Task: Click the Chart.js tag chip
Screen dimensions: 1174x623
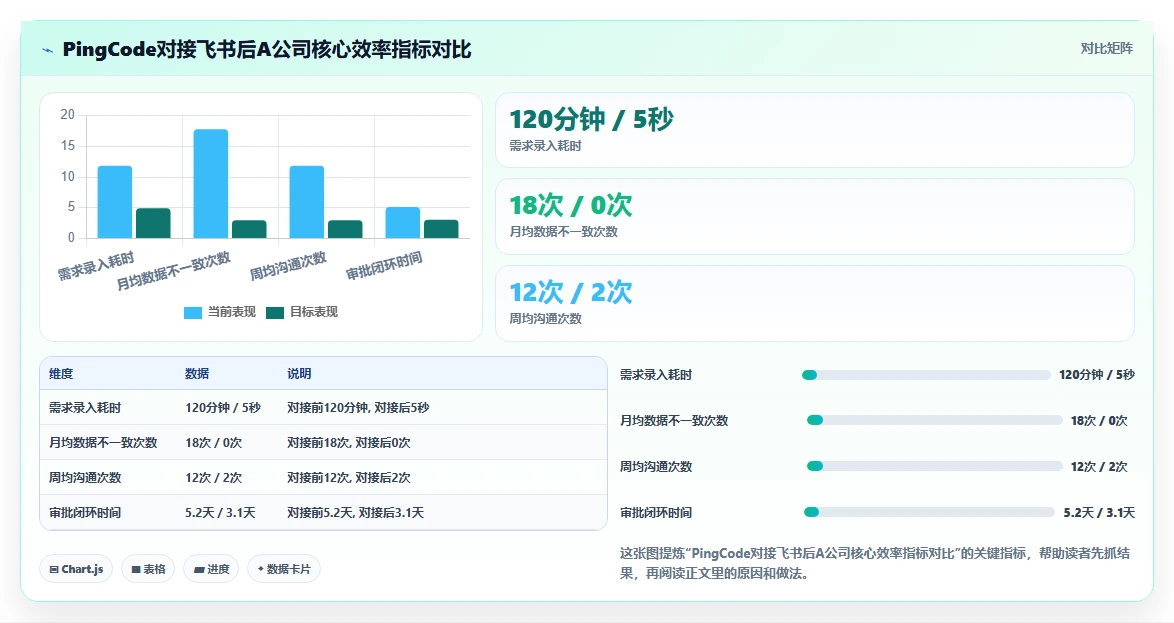Action: pyautogui.click(x=76, y=569)
